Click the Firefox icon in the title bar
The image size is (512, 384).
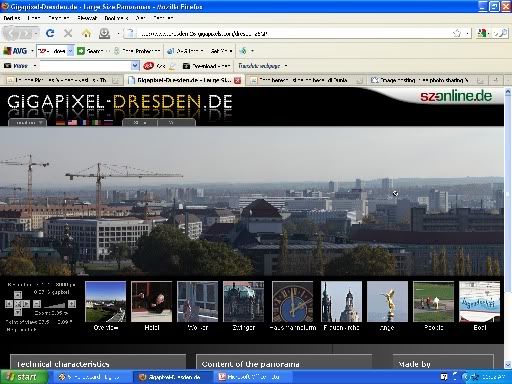pos(5,6)
